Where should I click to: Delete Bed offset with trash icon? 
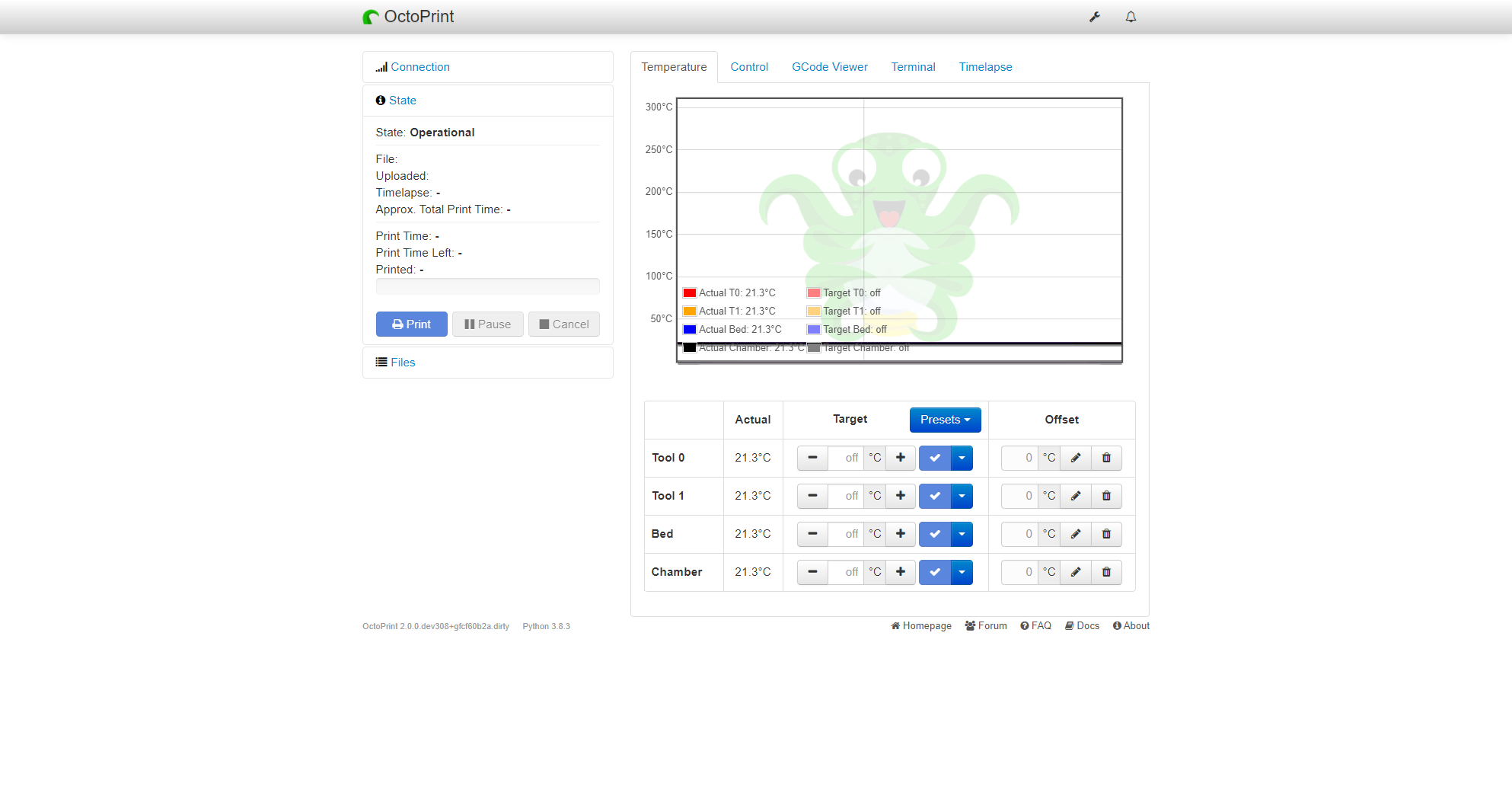point(1106,534)
